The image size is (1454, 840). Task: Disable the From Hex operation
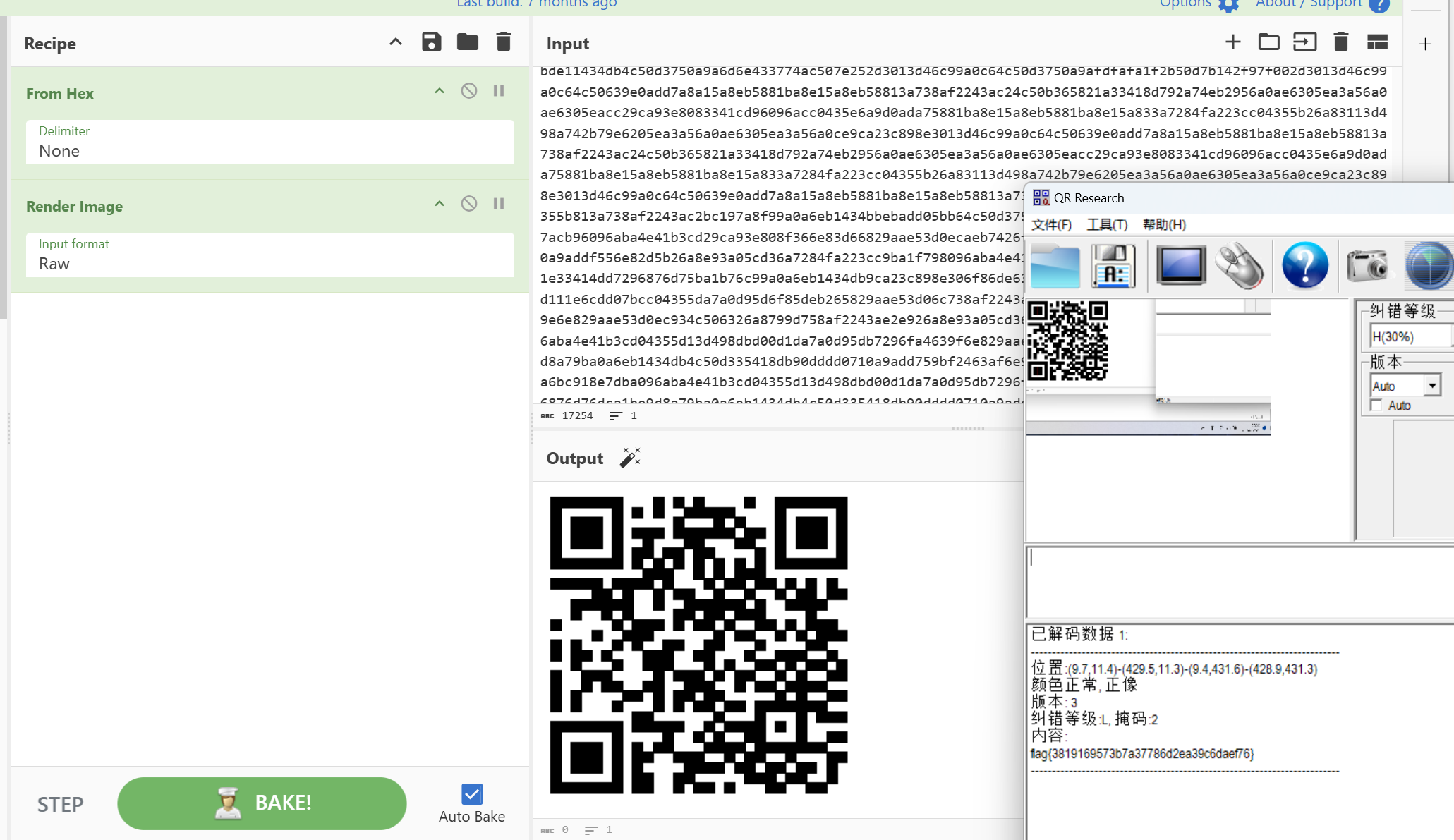coord(469,91)
